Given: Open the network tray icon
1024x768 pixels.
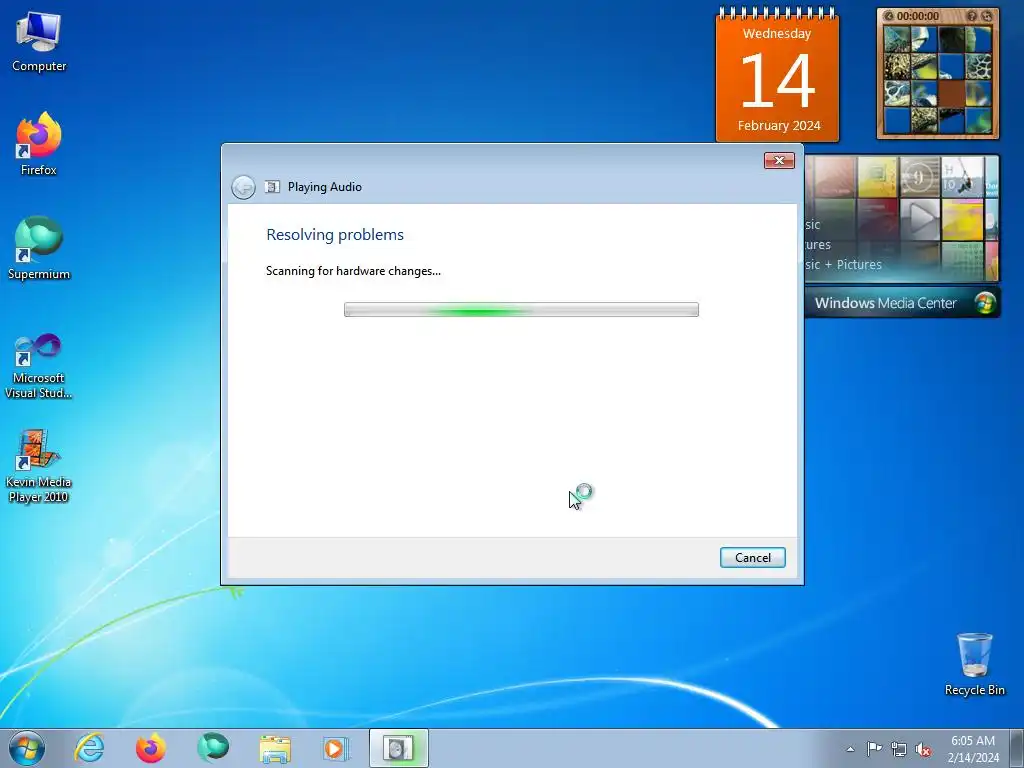Looking at the screenshot, I should [x=899, y=749].
